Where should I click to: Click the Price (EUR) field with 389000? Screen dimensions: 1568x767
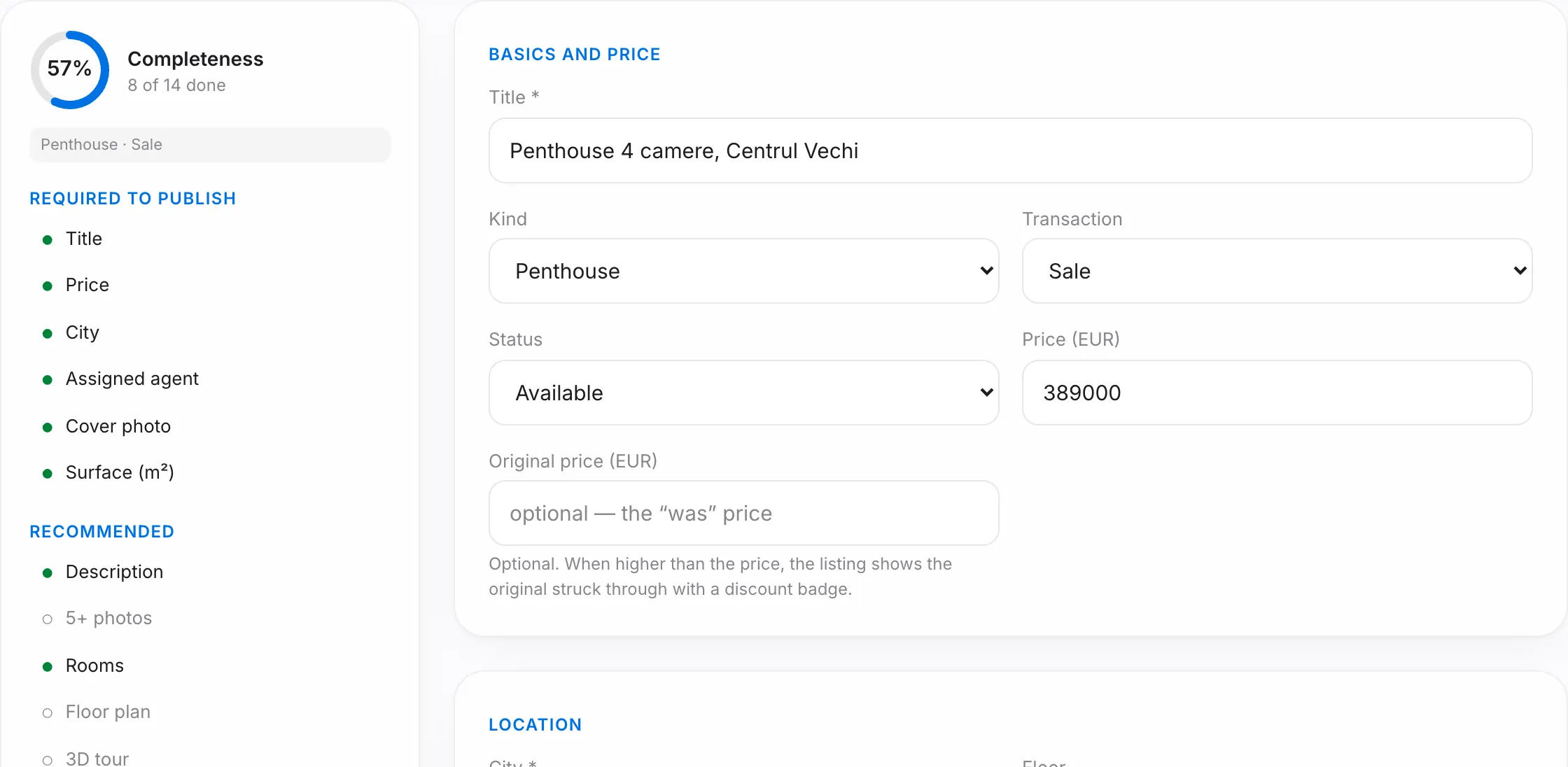point(1277,393)
